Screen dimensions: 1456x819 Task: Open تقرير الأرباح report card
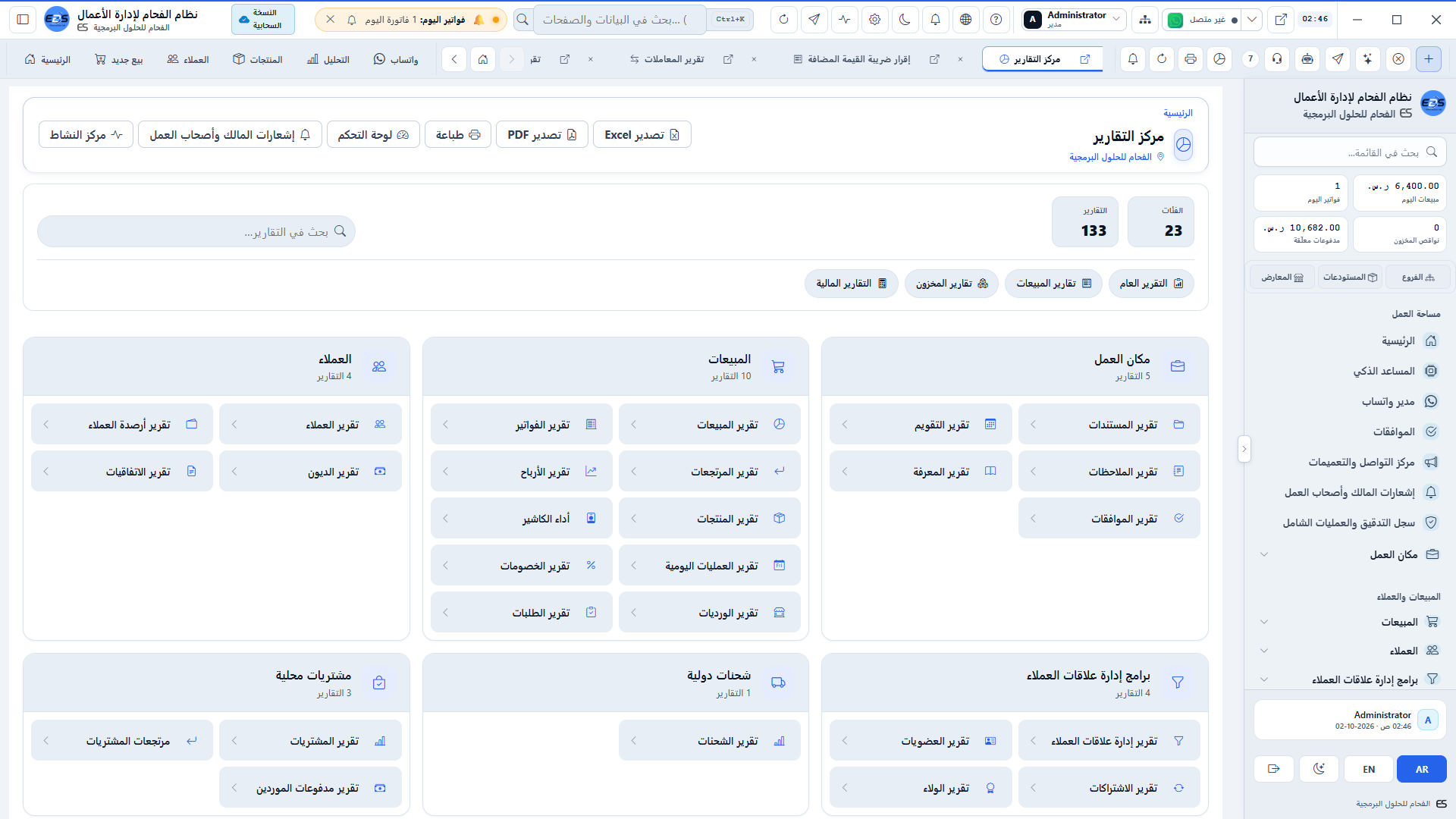click(x=522, y=472)
